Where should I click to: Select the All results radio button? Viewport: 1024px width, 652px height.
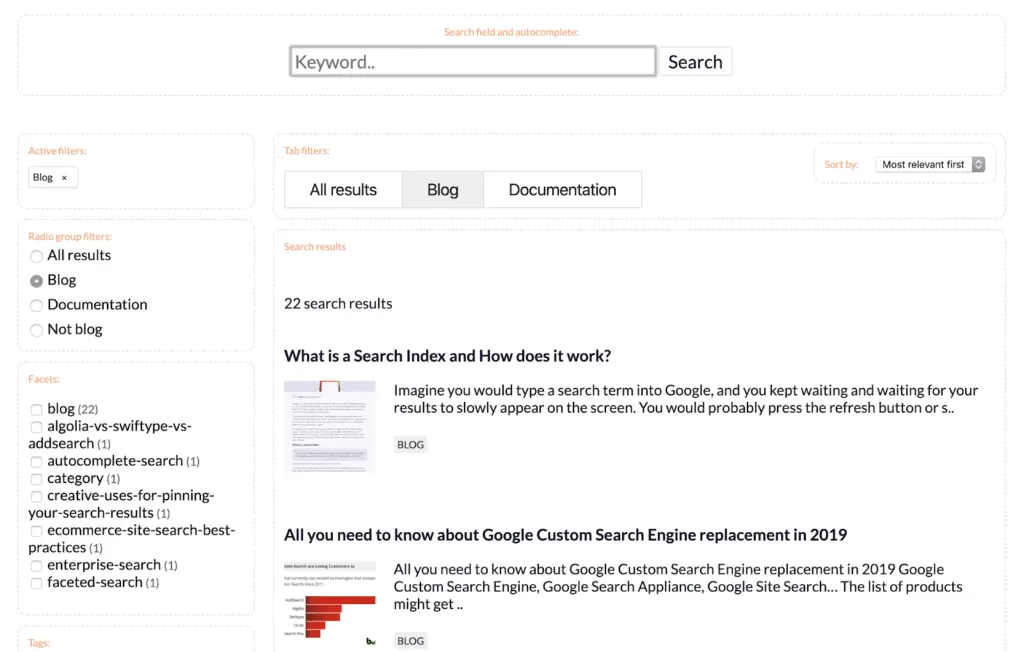click(x=37, y=257)
